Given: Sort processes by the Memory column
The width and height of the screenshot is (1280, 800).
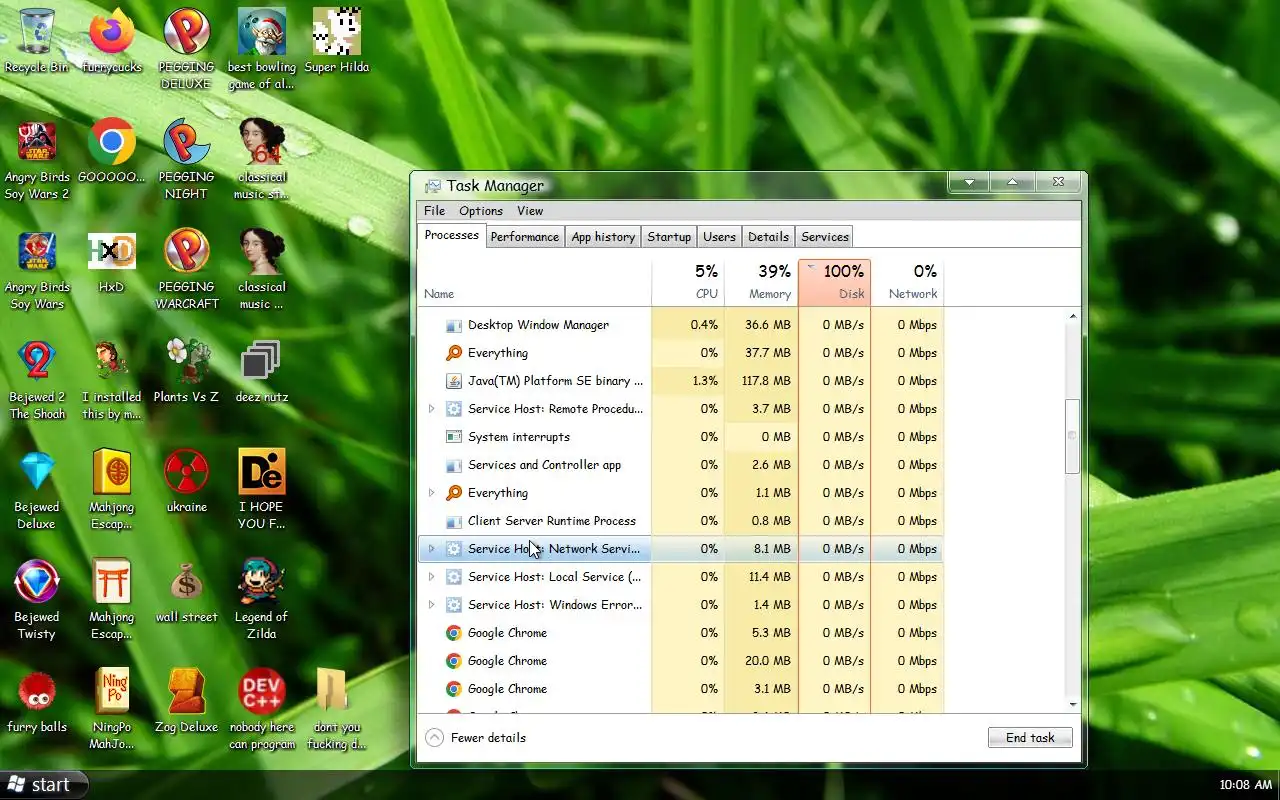Looking at the screenshot, I should [761, 281].
